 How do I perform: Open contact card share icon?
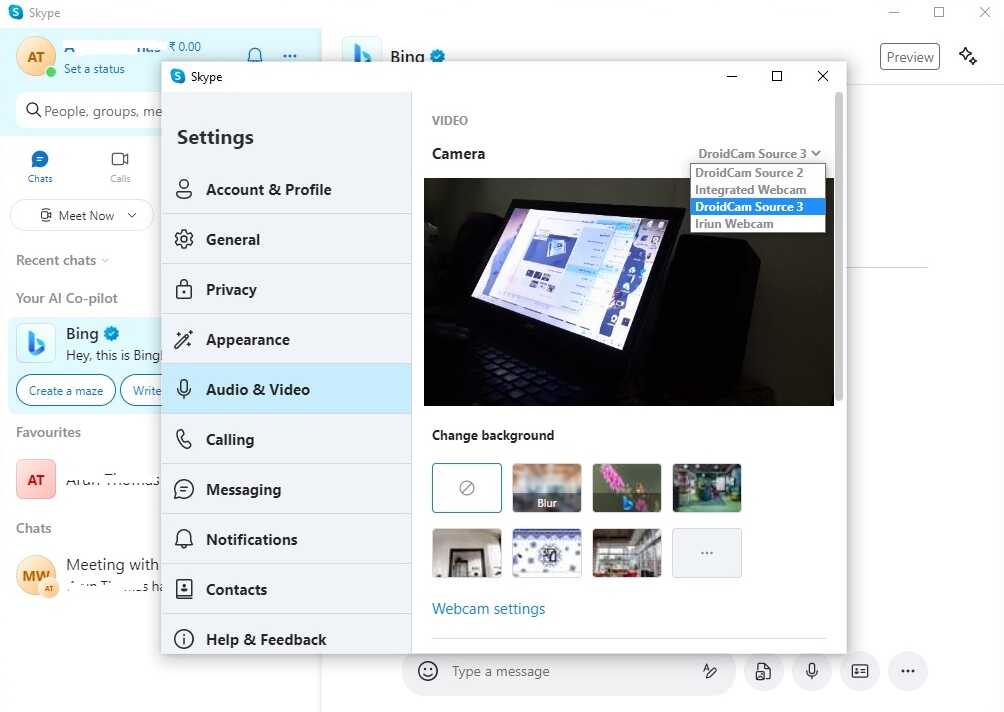(859, 671)
